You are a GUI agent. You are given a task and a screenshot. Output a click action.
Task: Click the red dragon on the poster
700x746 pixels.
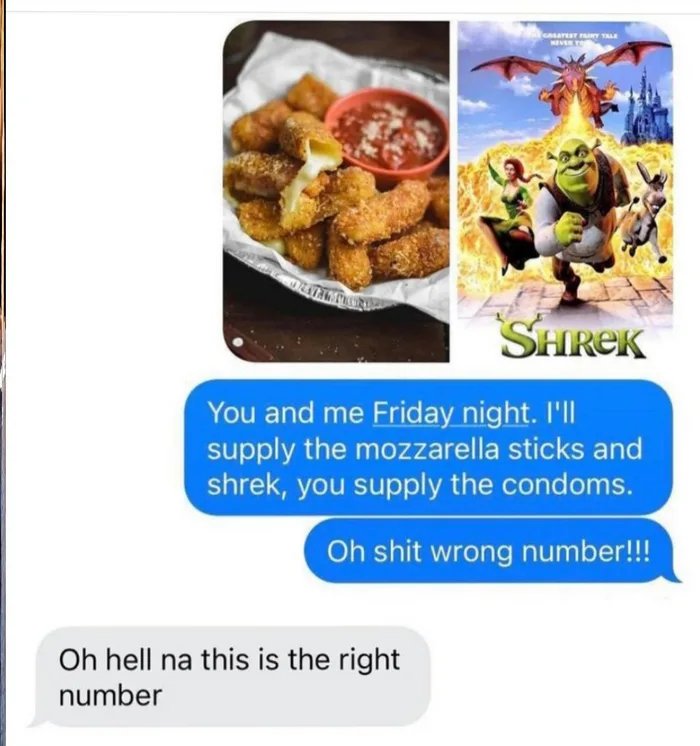coord(571,74)
